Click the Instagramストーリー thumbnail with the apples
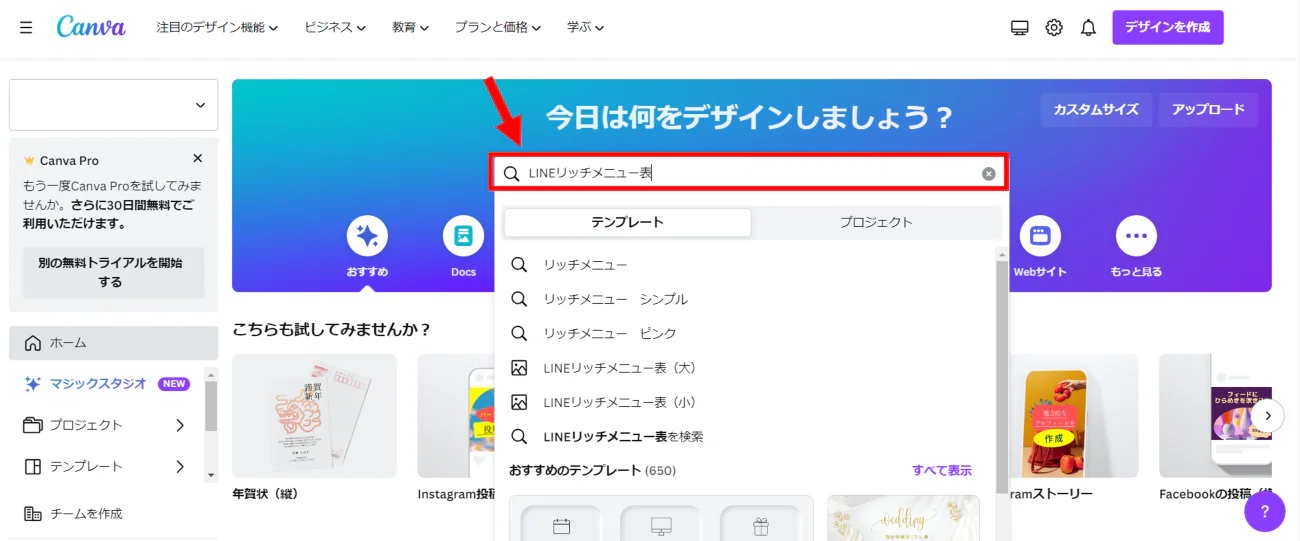The image size is (1300, 541). (x=1074, y=416)
